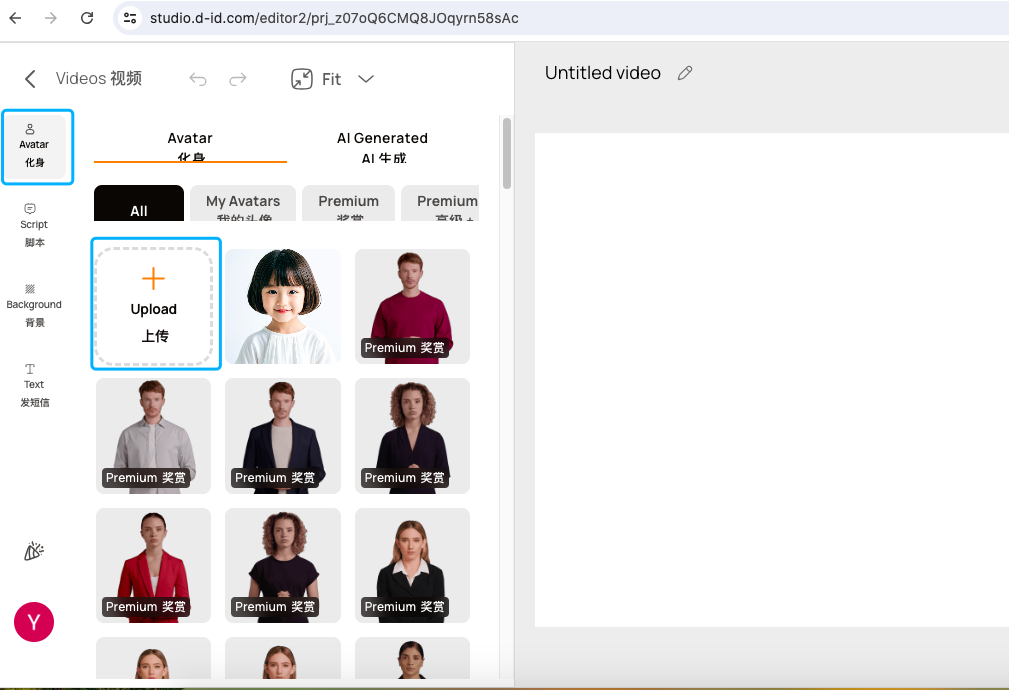Open the Script 脚本 sidebar panel
This screenshot has height=690, width=1009.
[34, 226]
